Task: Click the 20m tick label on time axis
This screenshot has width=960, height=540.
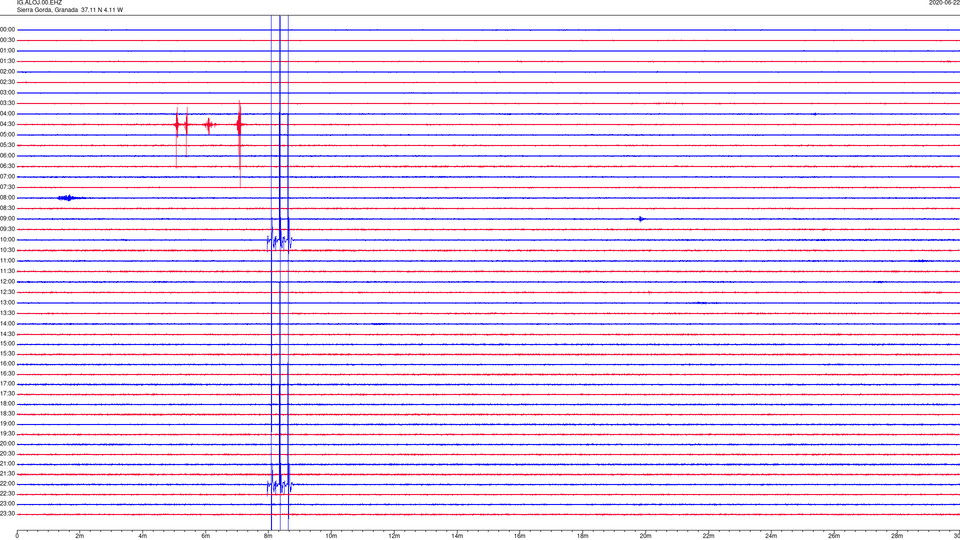Action: point(645,536)
